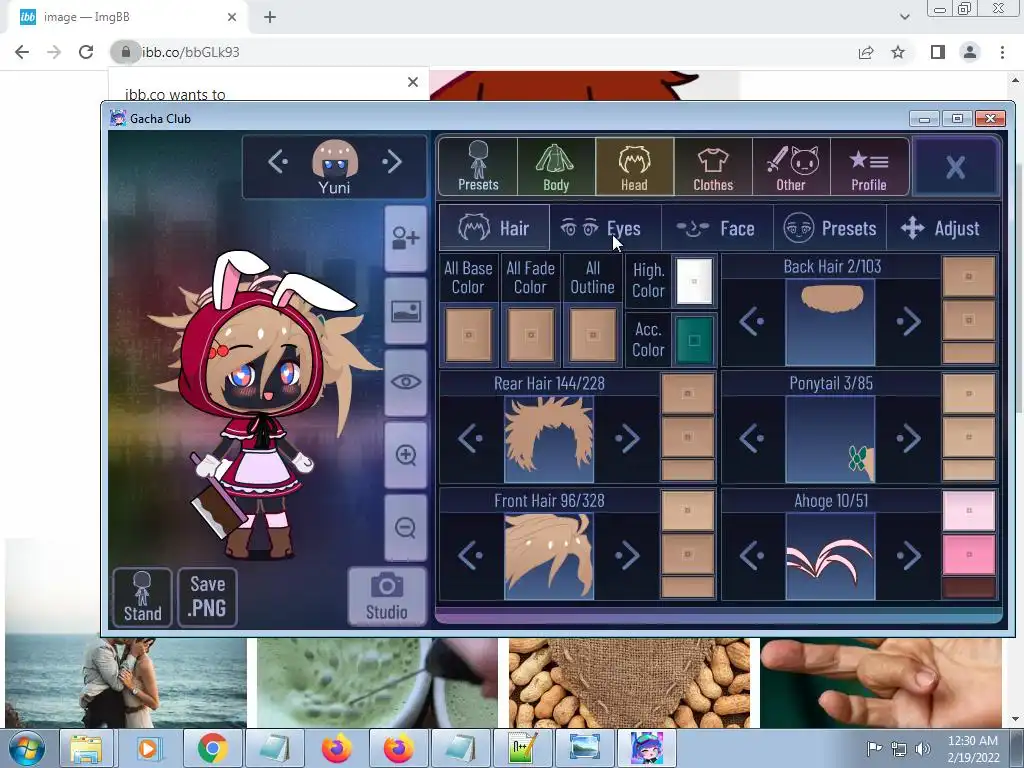Open Front Hair top color swatch

coord(687,511)
